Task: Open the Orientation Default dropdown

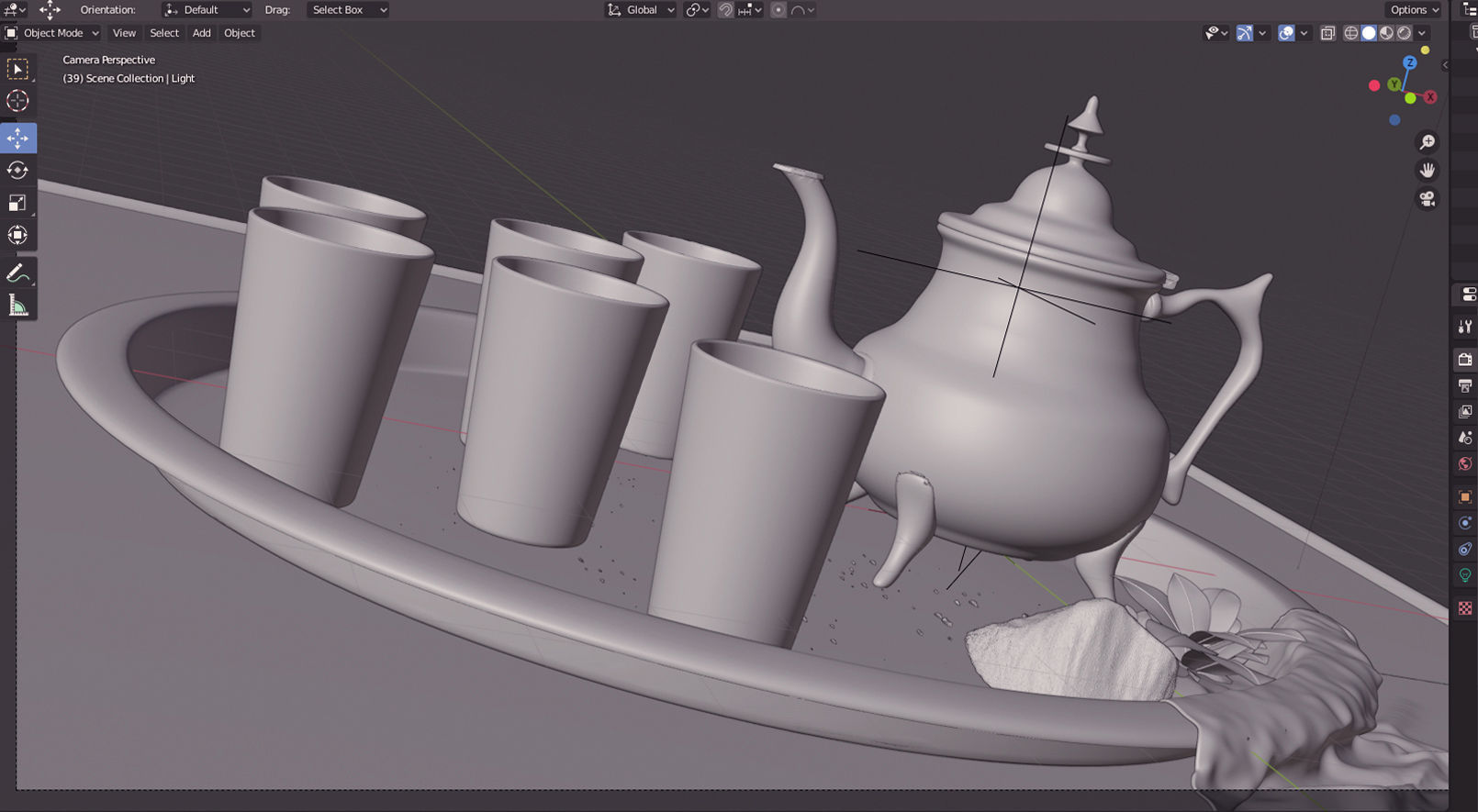Action: (x=207, y=10)
